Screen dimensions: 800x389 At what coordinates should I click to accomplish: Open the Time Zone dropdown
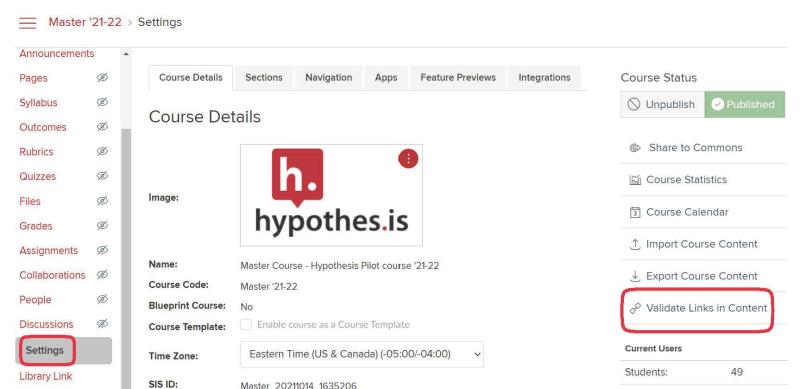(362, 354)
